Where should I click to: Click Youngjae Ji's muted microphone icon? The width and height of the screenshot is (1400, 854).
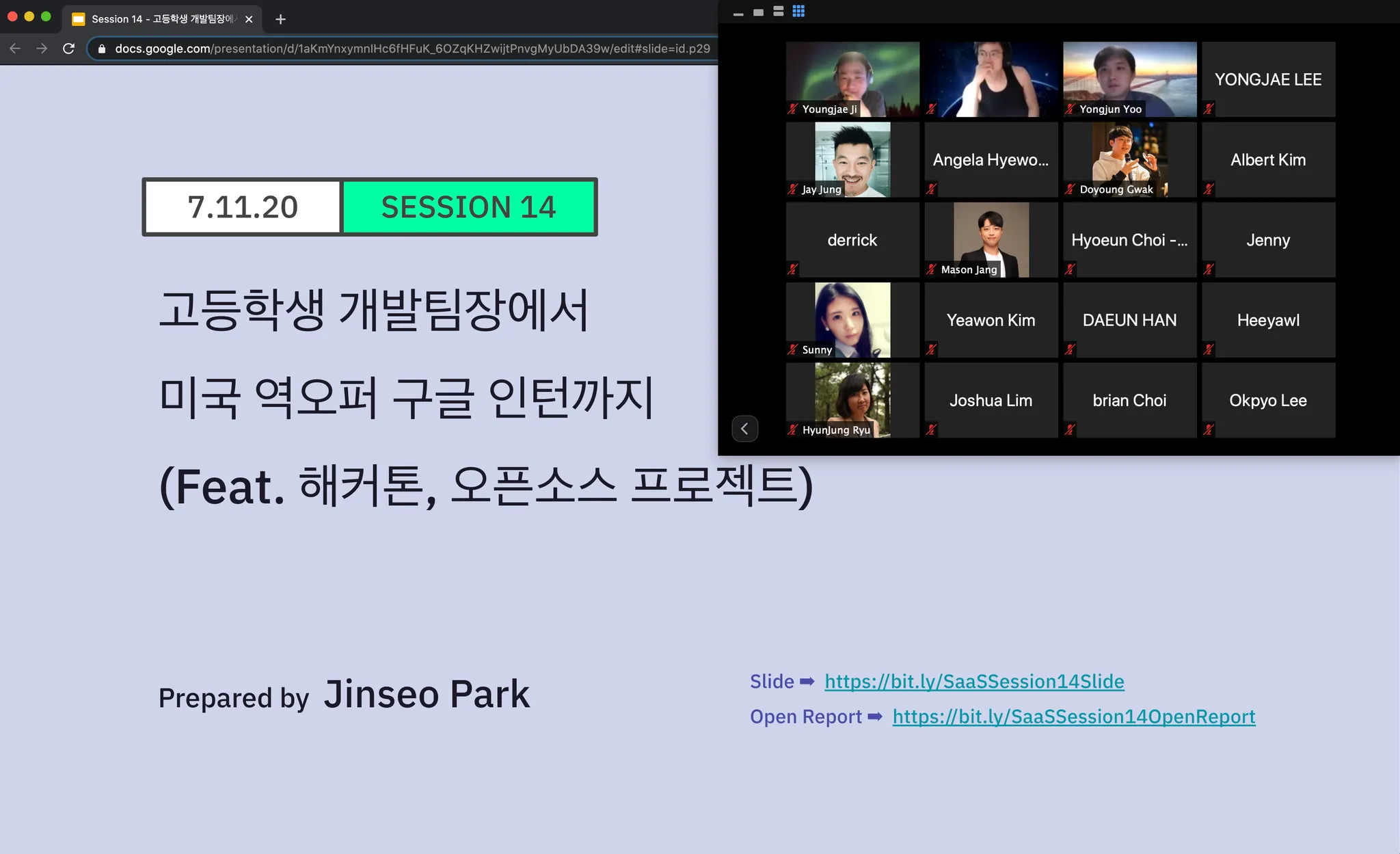tap(793, 109)
